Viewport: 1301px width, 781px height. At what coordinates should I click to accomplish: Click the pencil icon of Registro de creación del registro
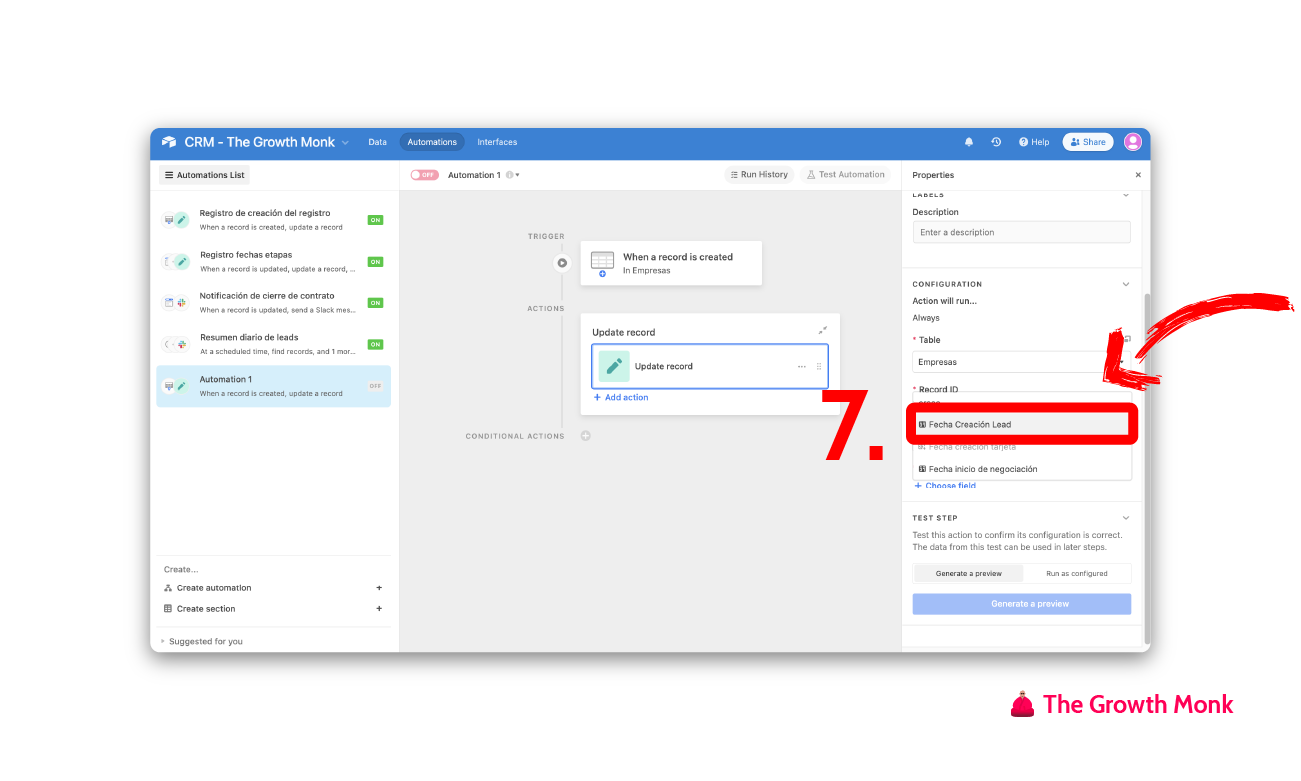(181, 220)
